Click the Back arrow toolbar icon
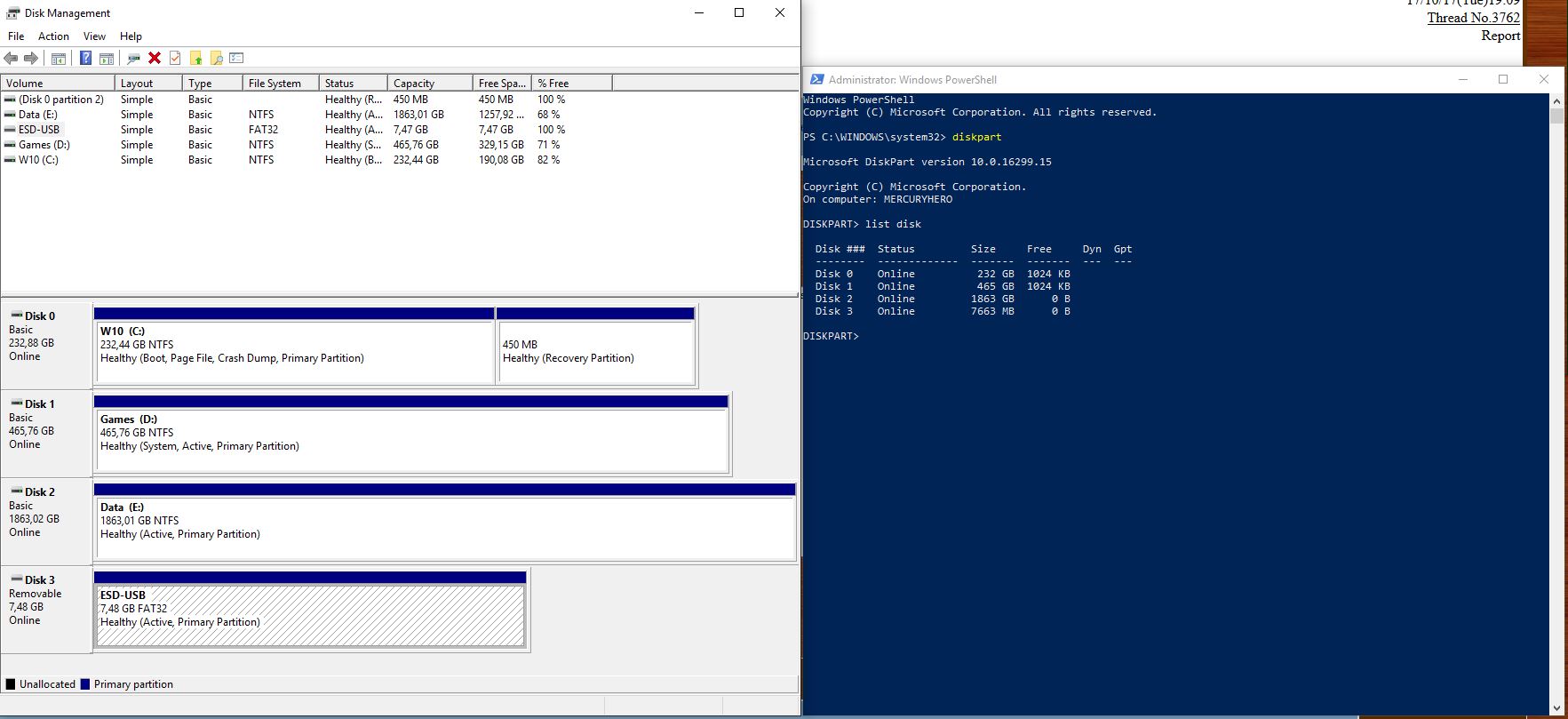 11,59
